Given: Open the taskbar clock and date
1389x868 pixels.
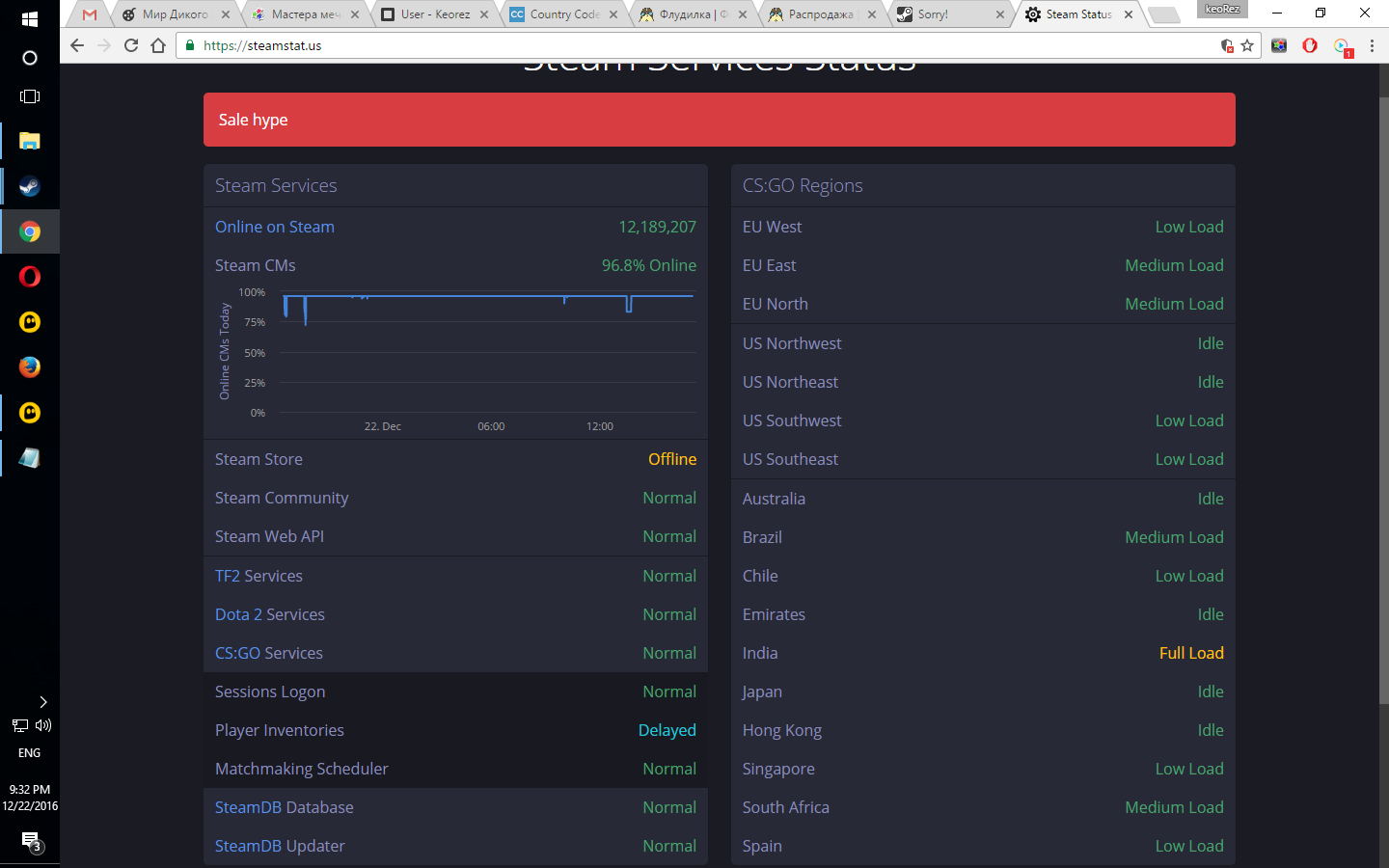Looking at the screenshot, I should pyautogui.click(x=30, y=798).
